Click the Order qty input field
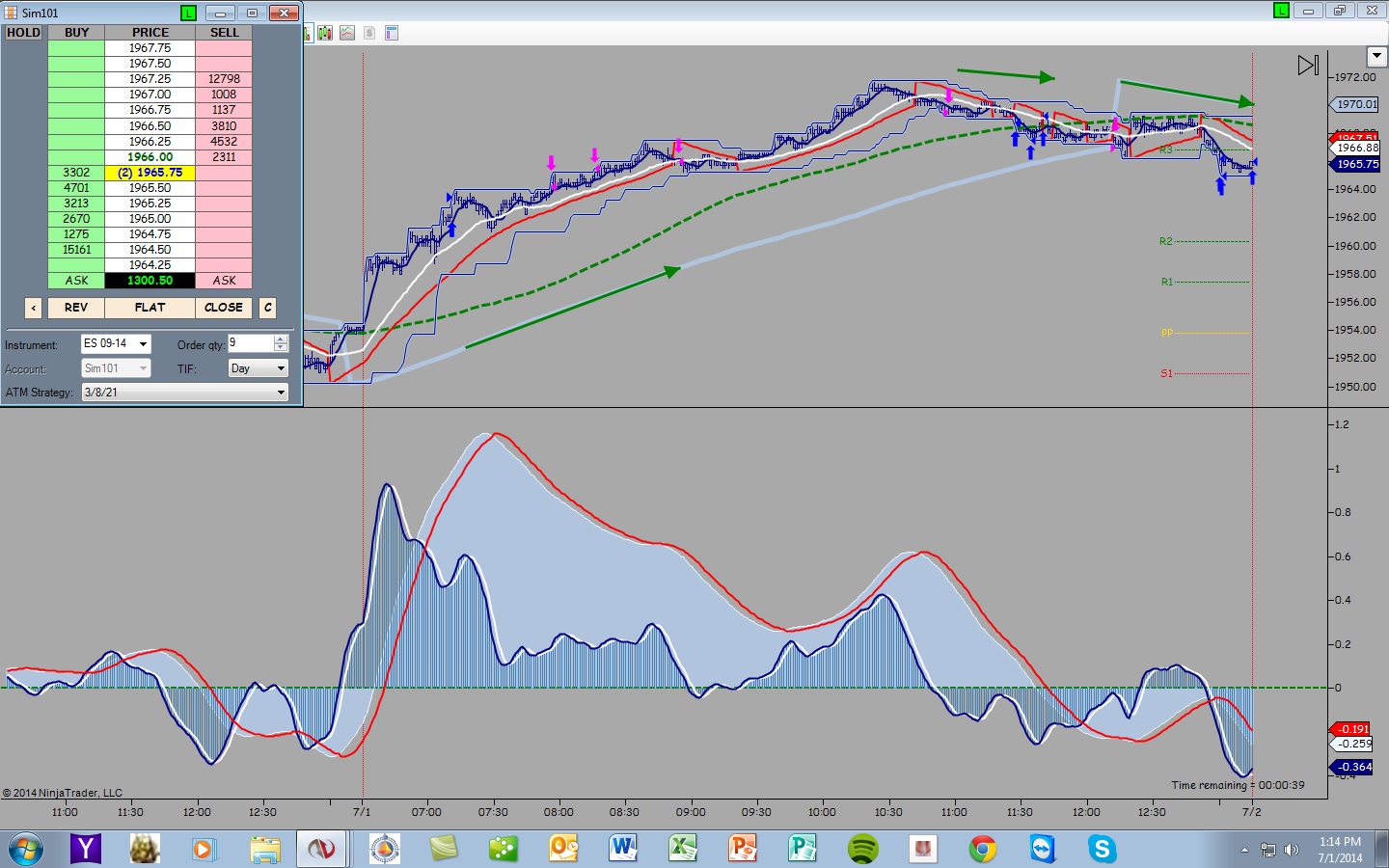This screenshot has width=1389, height=868. click(x=251, y=343)
